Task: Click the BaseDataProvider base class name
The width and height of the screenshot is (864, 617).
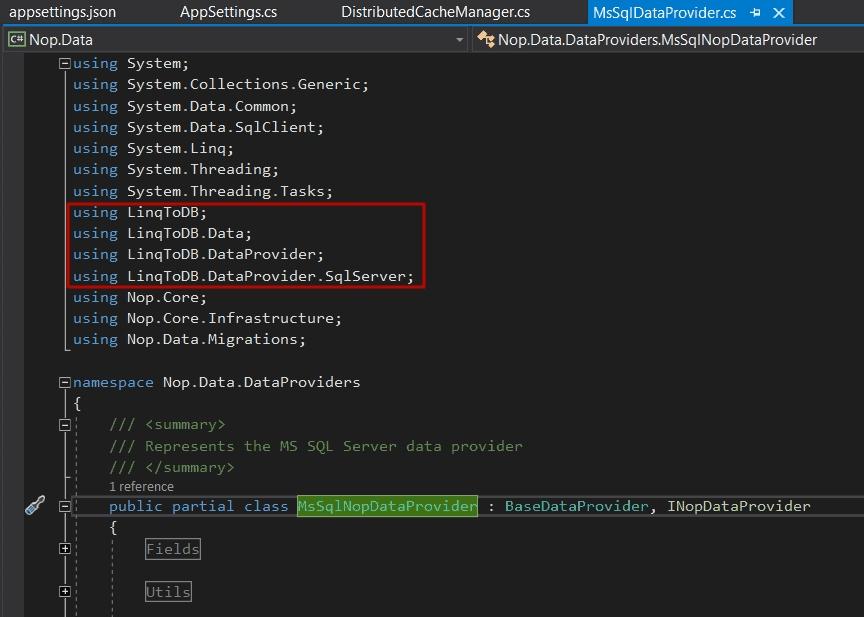Action: tap(576, 506)
